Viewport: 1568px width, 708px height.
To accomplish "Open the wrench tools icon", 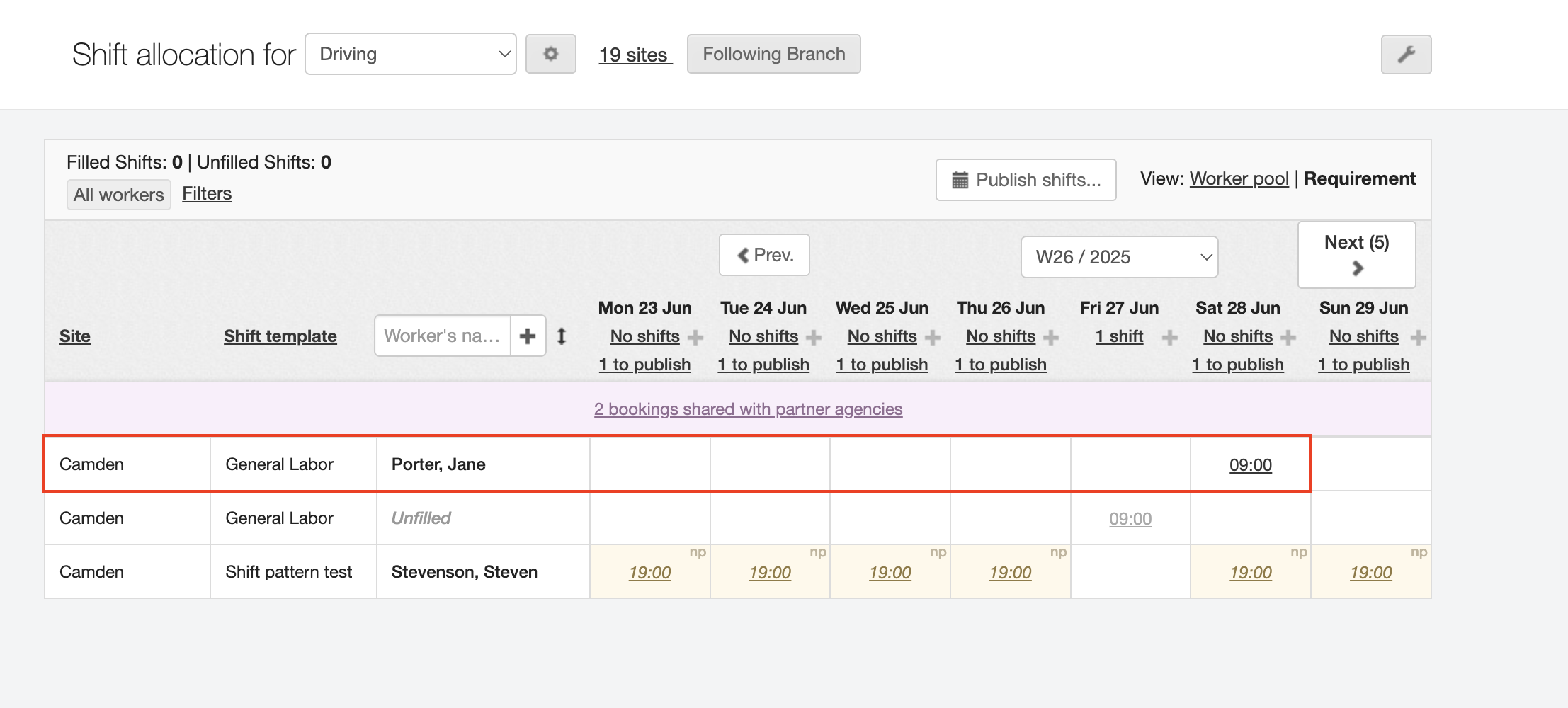I will click(x=1406, y=55).
